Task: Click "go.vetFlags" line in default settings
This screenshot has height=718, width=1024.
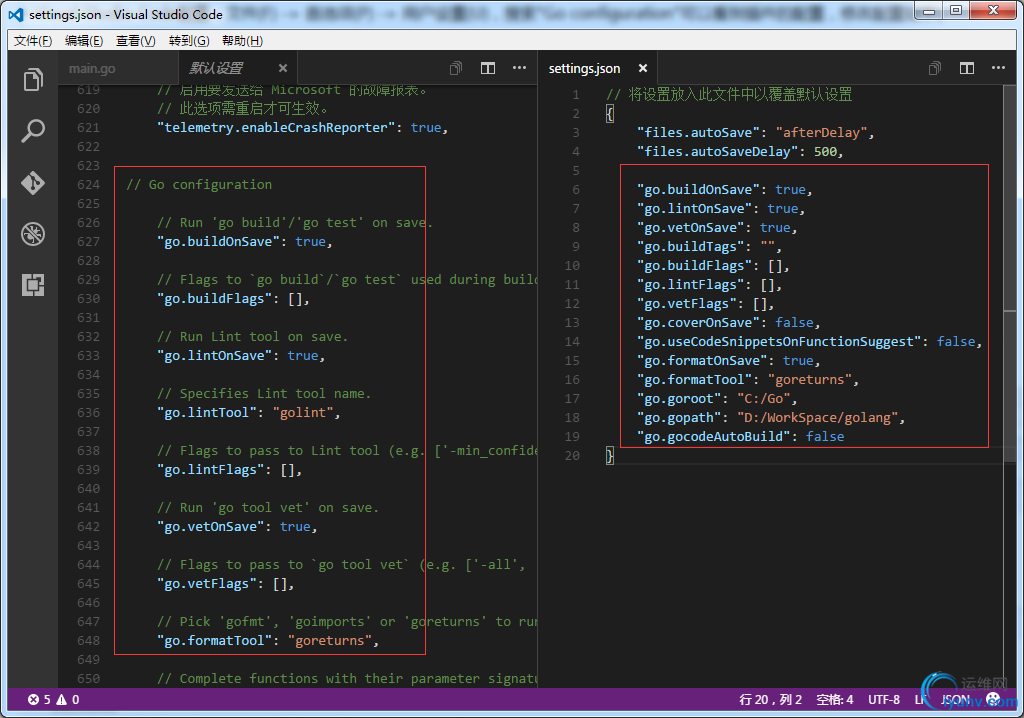Action: [225, 584]
